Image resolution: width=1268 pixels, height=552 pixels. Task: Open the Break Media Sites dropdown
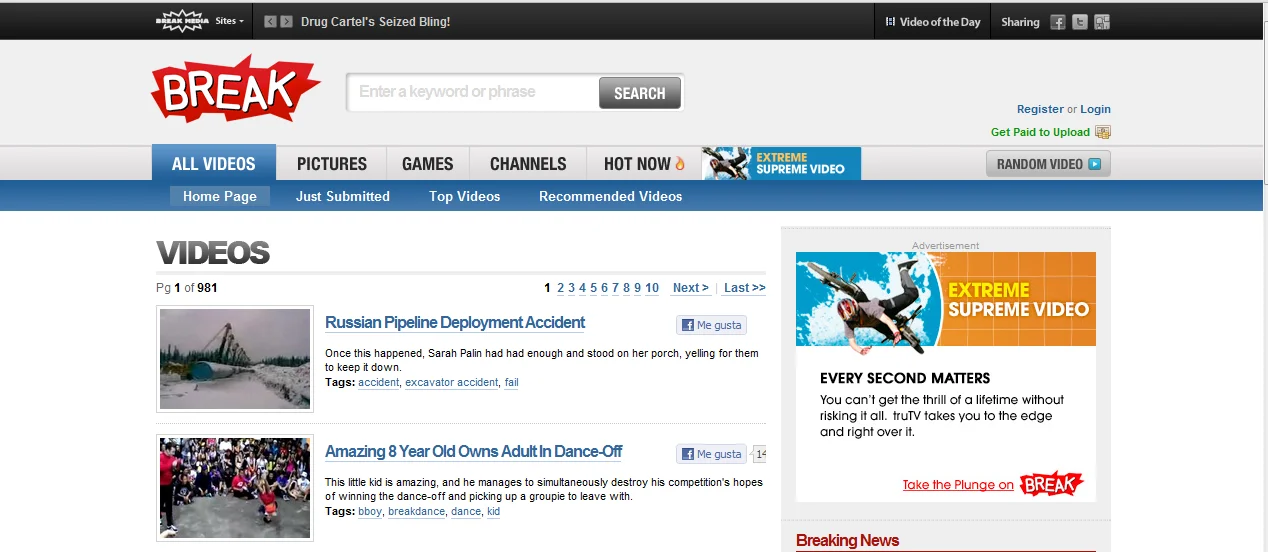[228, 21]
